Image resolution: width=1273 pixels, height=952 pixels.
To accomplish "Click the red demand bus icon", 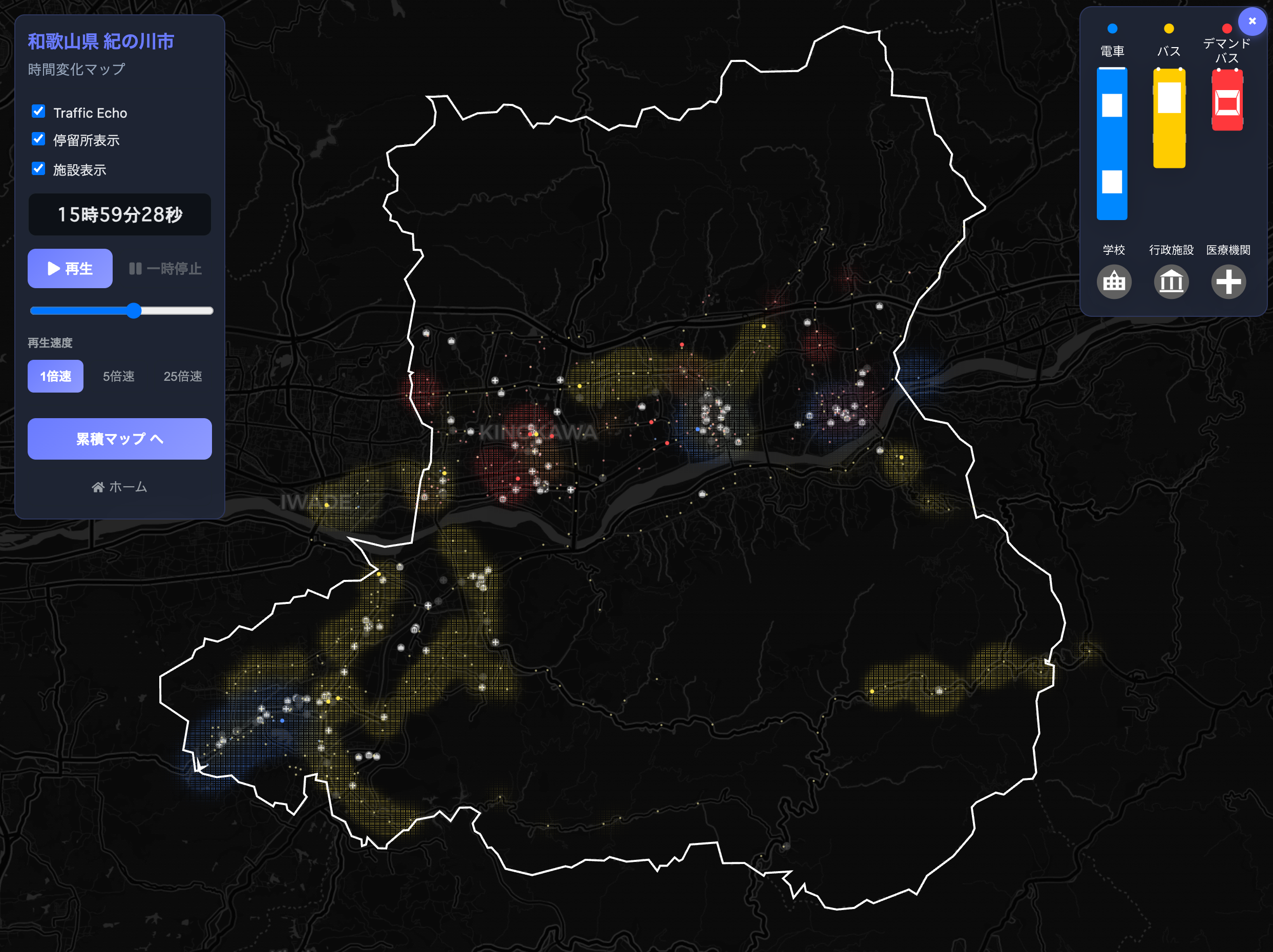I will tap(1227, 100).
